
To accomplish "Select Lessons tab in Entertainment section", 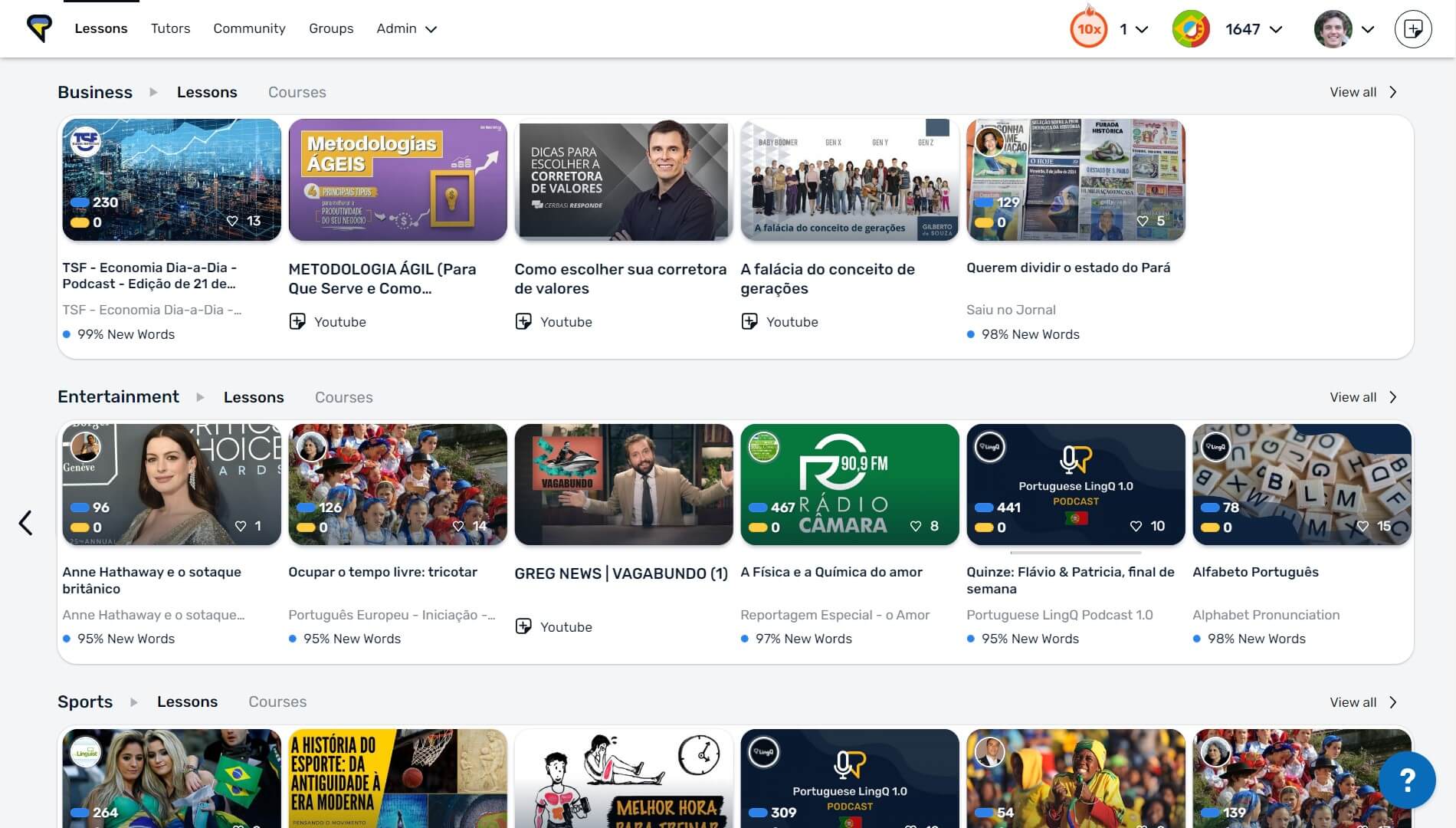I will pyautogui.click(x=254, y=397).
